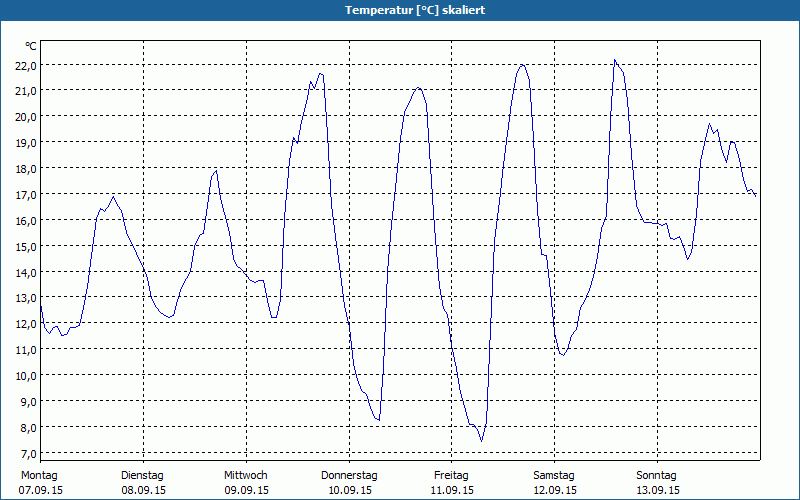Click the highest temperature peak on Saturday
Screen dimensions: 800x500
pos(615,60)
